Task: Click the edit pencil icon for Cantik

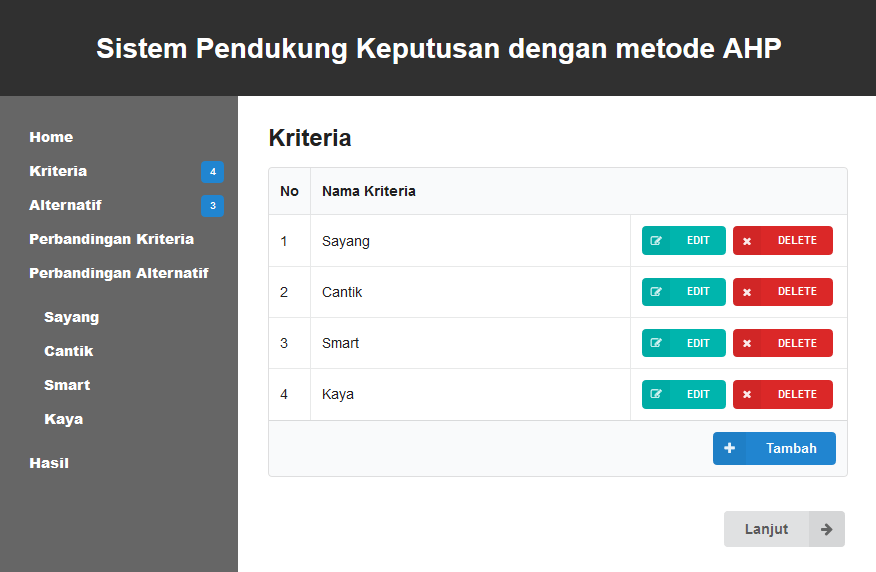Action: coord(656,292)
